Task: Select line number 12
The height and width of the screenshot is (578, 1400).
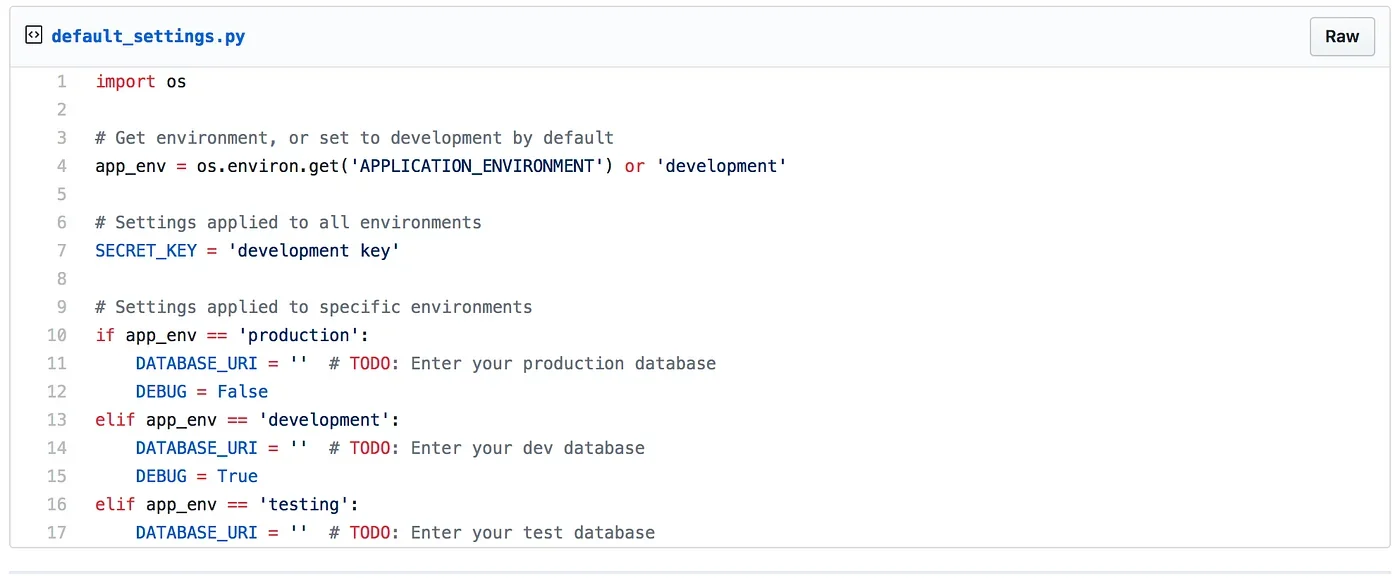Action: (57, 391)
